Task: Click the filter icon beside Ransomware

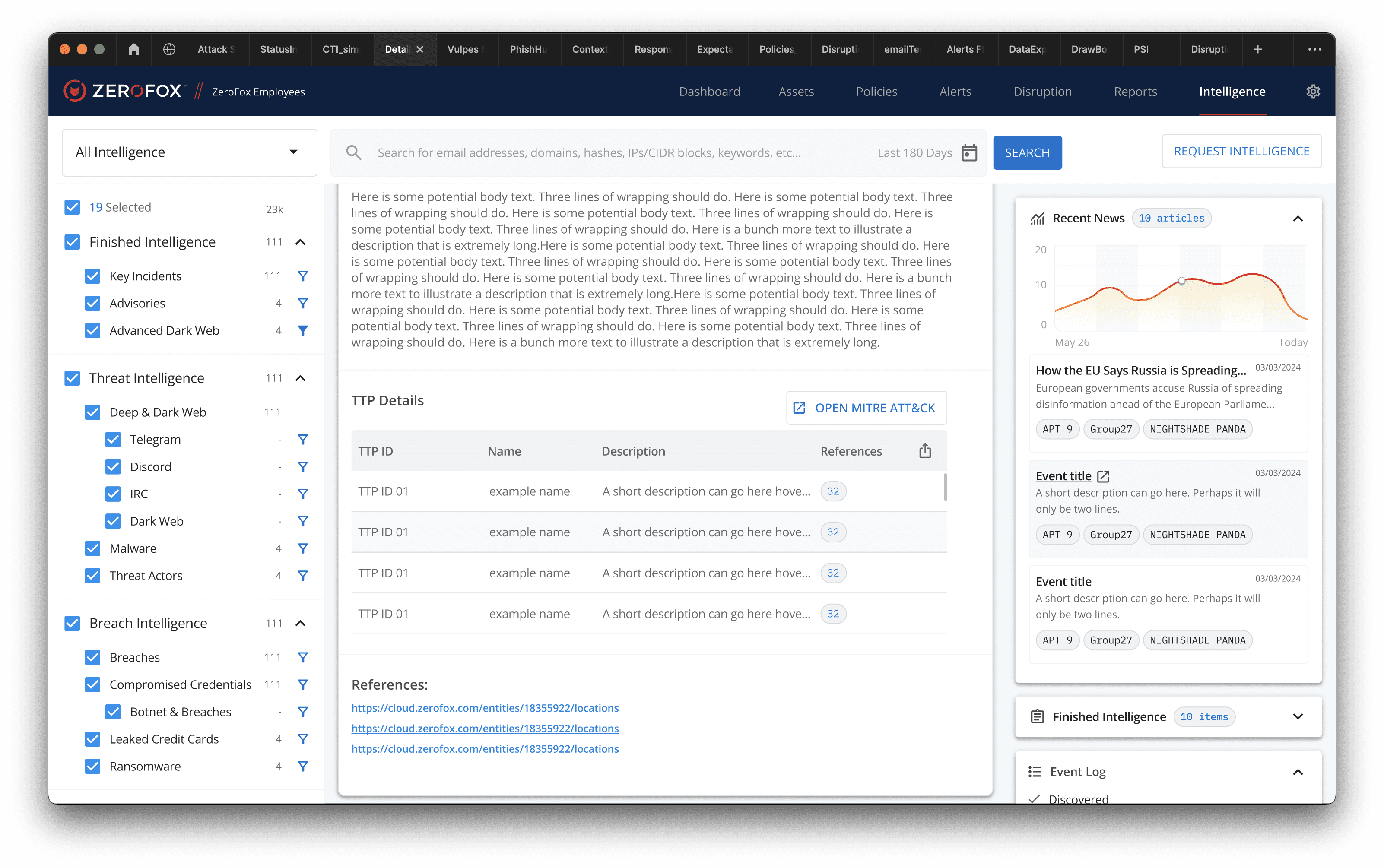Action: coord(303,767)
